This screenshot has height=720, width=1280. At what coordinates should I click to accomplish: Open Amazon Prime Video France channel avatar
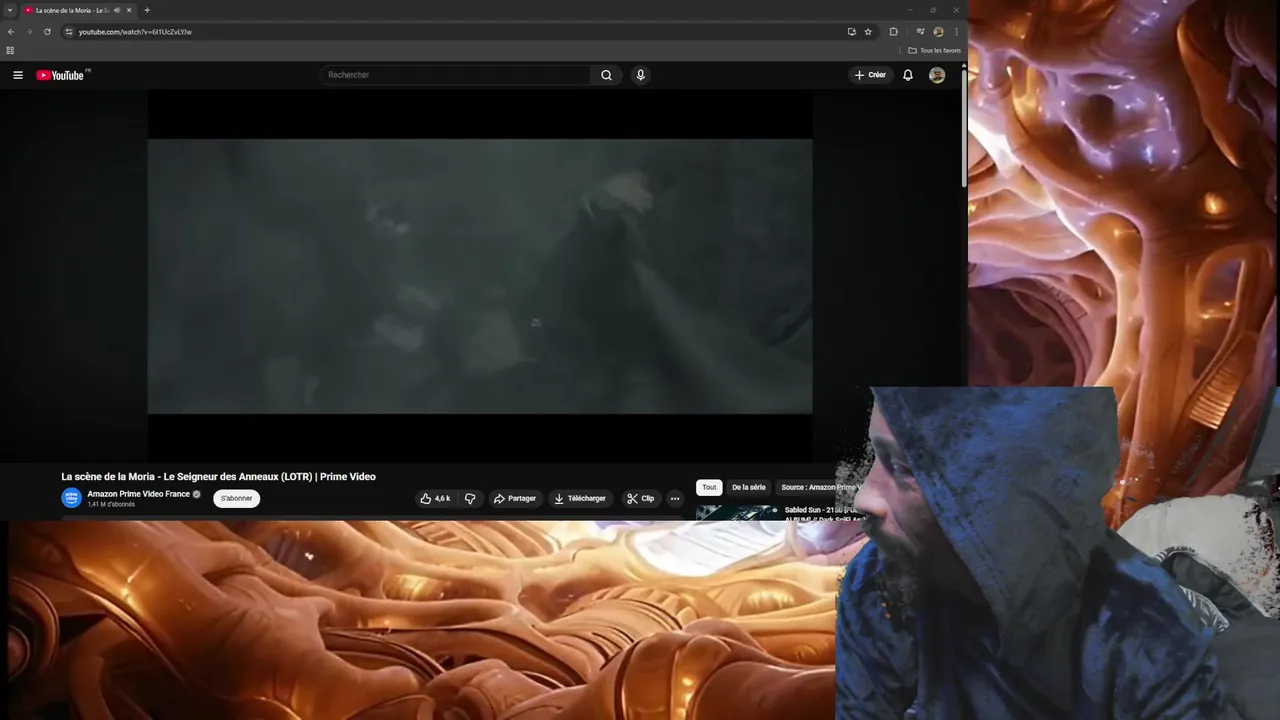(x=71, y=498)
